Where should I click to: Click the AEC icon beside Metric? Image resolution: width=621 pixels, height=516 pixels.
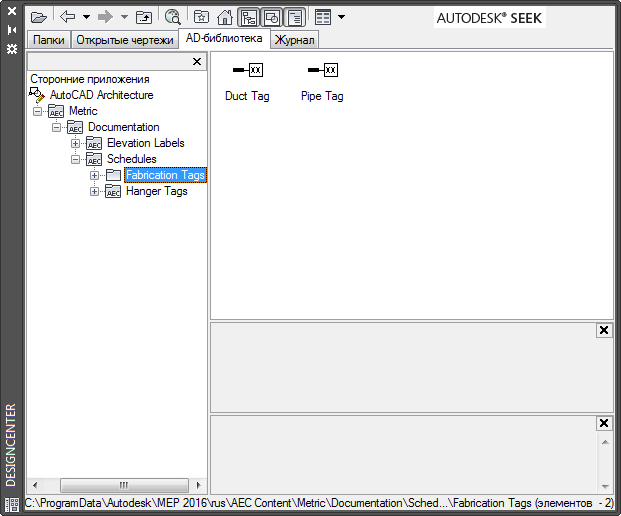pos(56,111)
